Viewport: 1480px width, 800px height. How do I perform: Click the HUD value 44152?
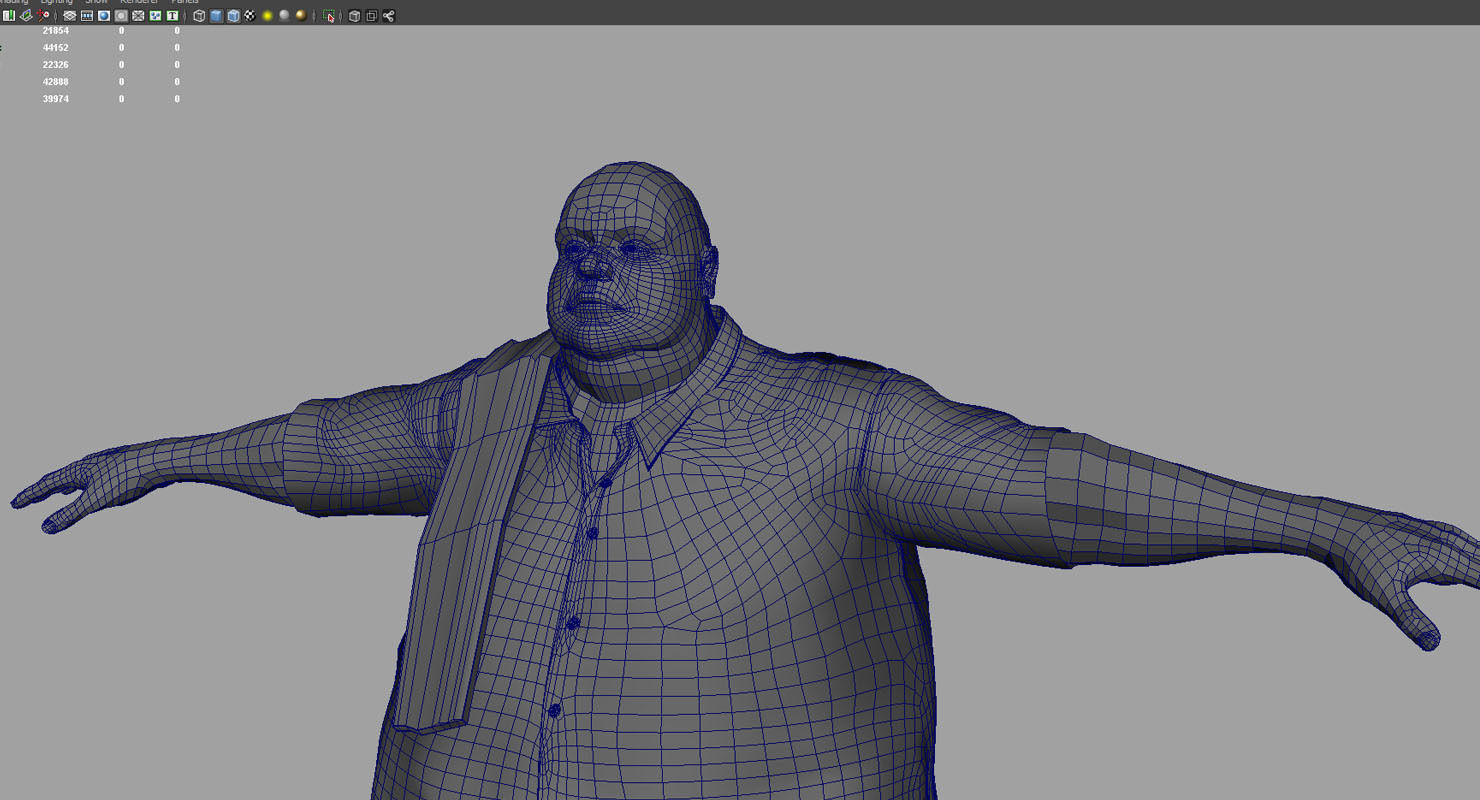pos(56,48)
